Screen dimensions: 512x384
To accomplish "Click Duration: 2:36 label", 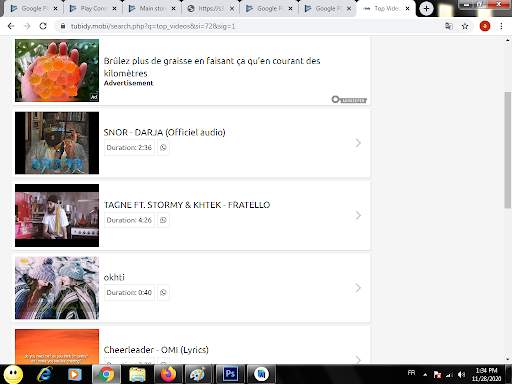I will [x=129, y=147].
